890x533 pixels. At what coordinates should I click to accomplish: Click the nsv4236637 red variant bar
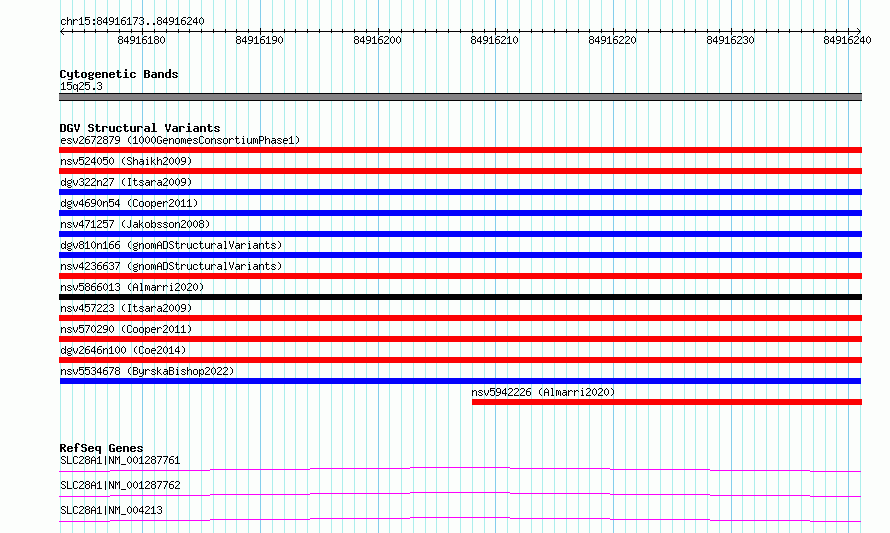[460, 276]
